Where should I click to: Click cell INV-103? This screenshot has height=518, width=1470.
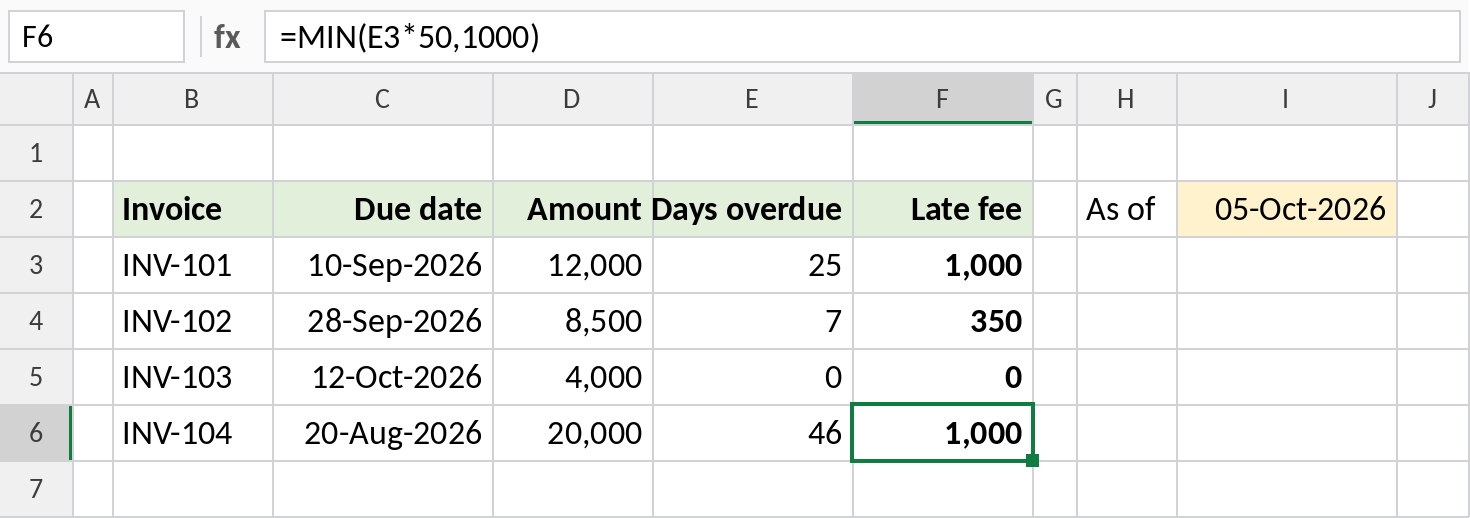(x=193, y=377)
